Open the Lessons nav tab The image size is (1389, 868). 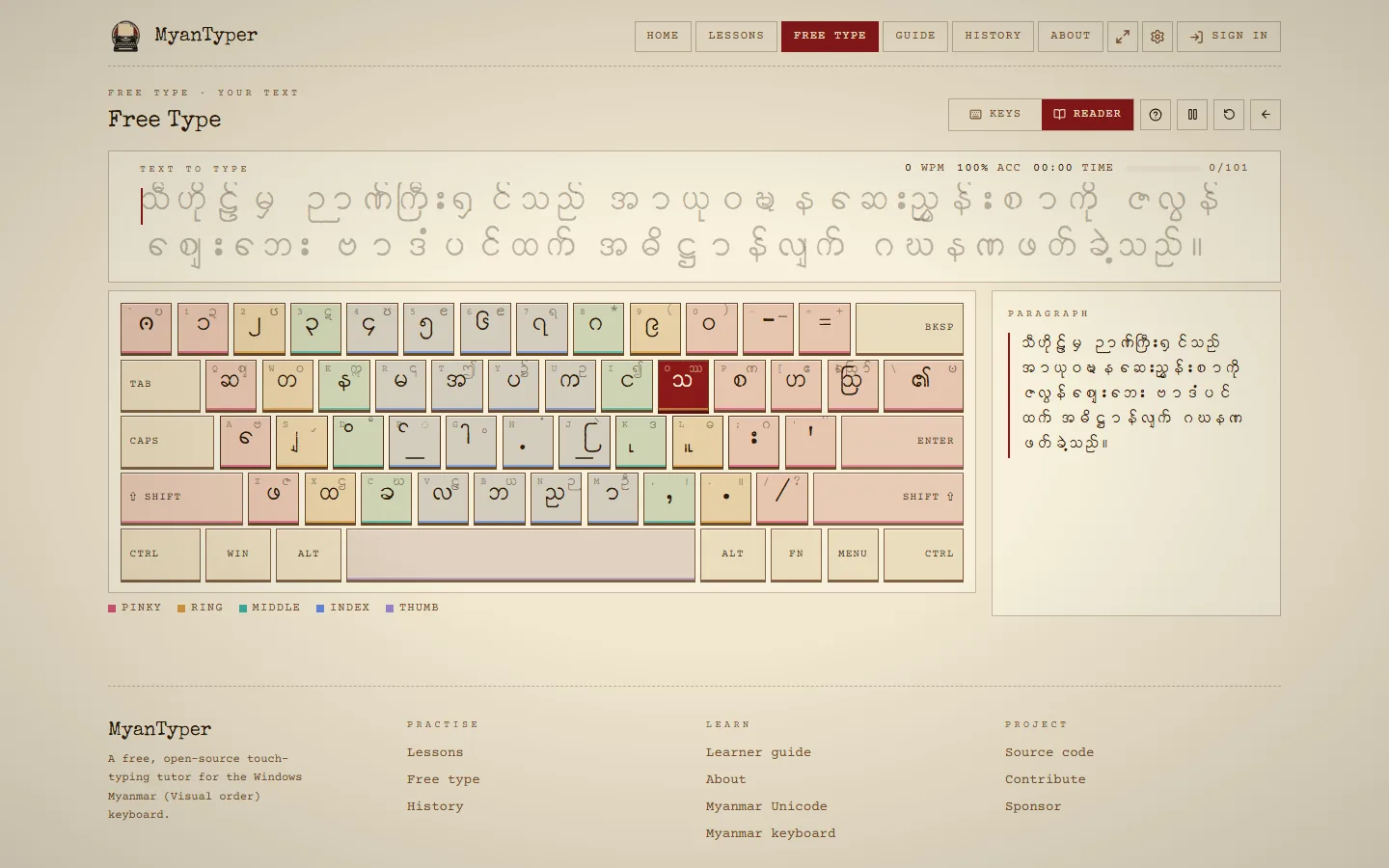[x=736, y=37]
